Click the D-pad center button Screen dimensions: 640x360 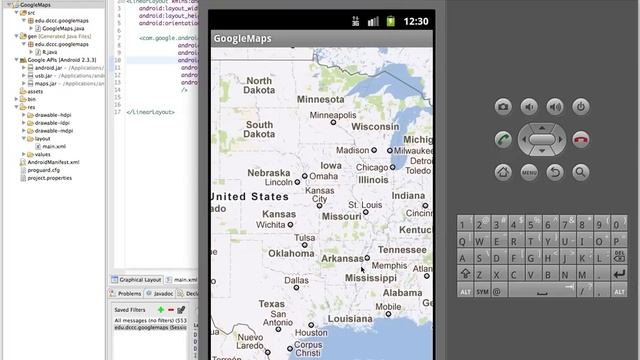pyautogui.click(x=542, y=140)
